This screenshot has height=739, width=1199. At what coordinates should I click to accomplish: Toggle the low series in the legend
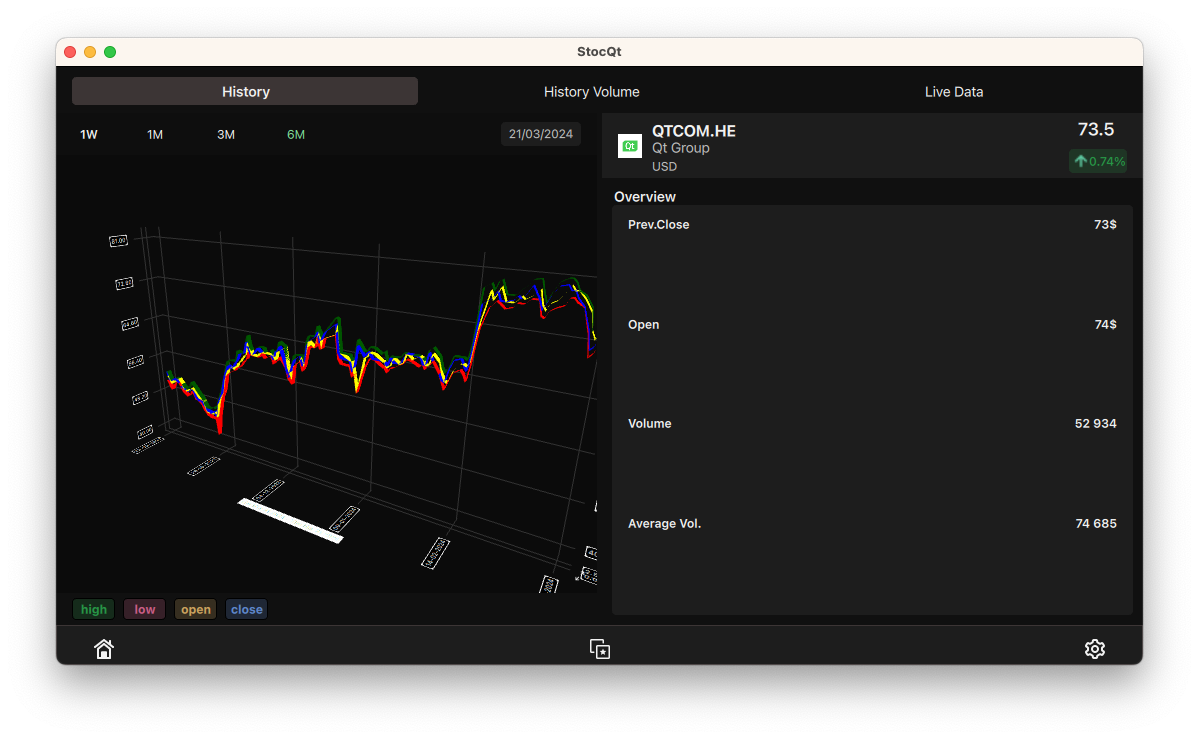pyautogui.click(x=144, y=609)
